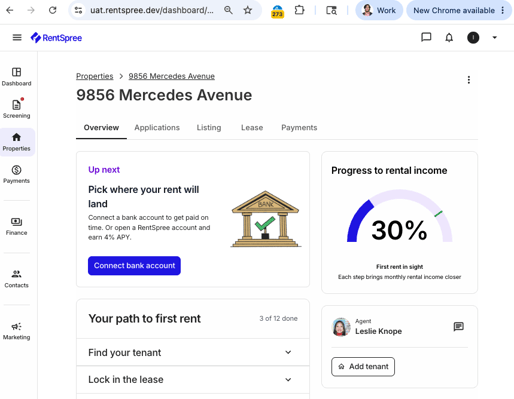Open messages chat icon in header

(426, 37)
